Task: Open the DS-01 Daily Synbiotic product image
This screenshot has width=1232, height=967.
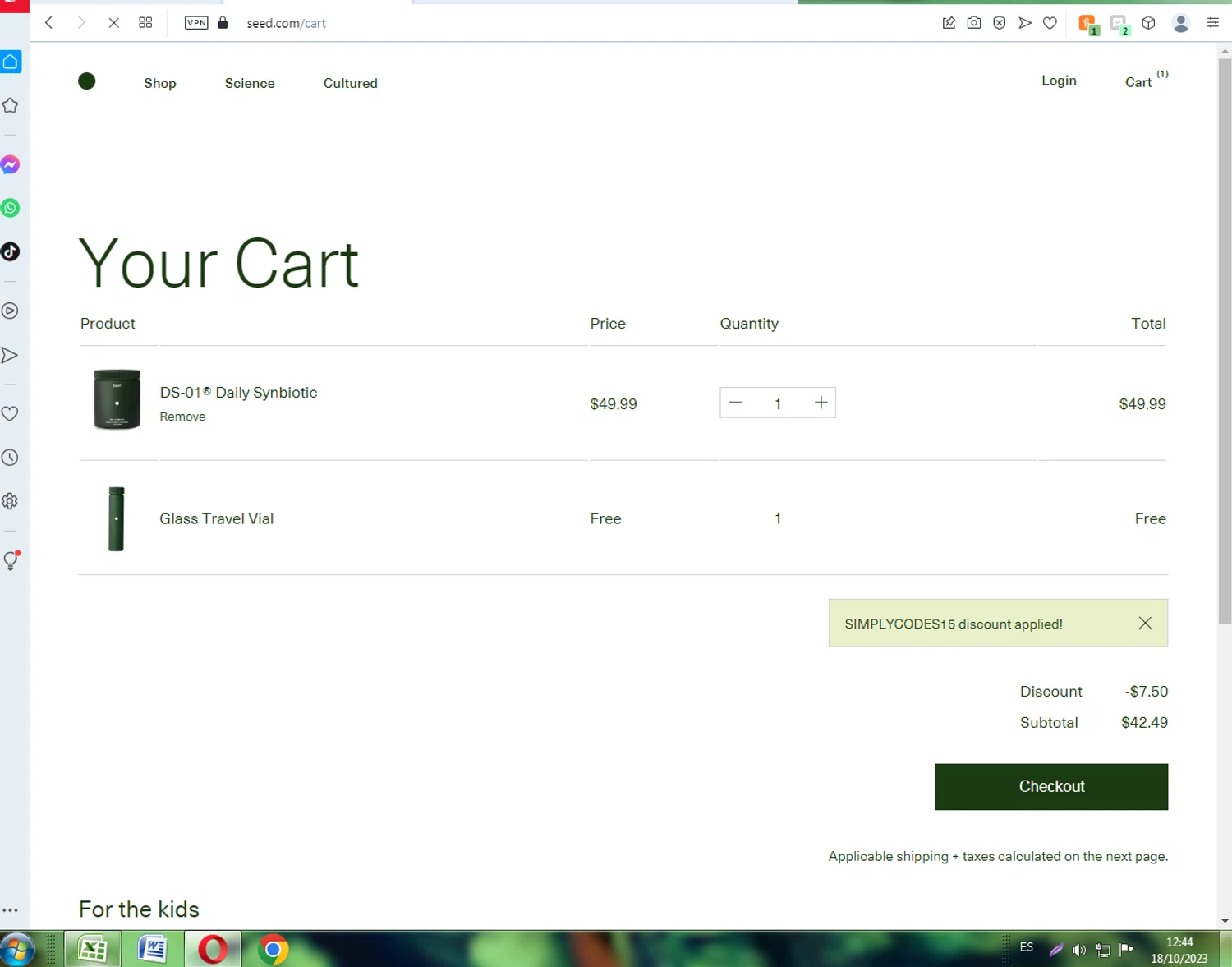Action: pos(117,399)
